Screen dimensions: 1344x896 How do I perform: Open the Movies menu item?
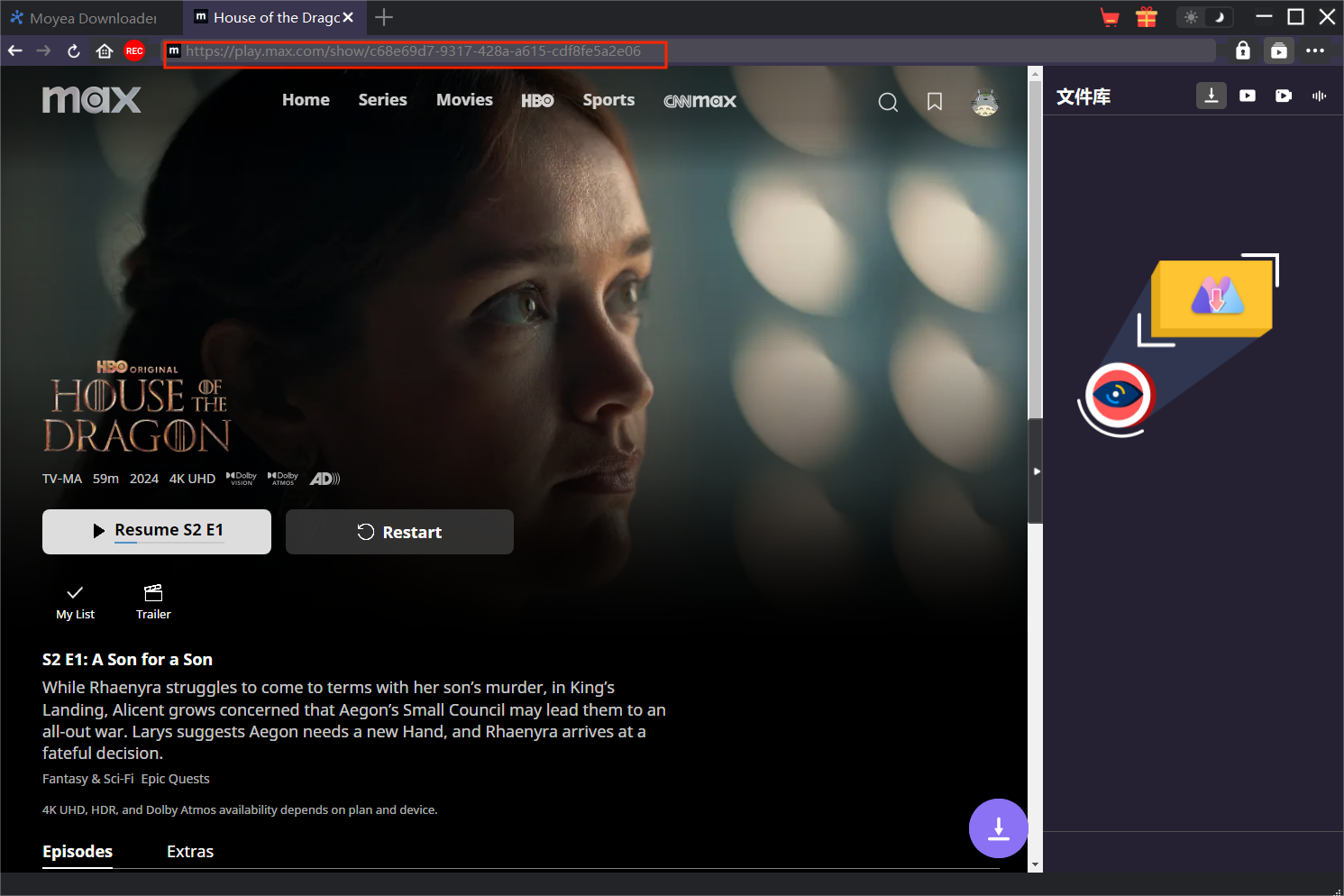click(x=464, y=100)
